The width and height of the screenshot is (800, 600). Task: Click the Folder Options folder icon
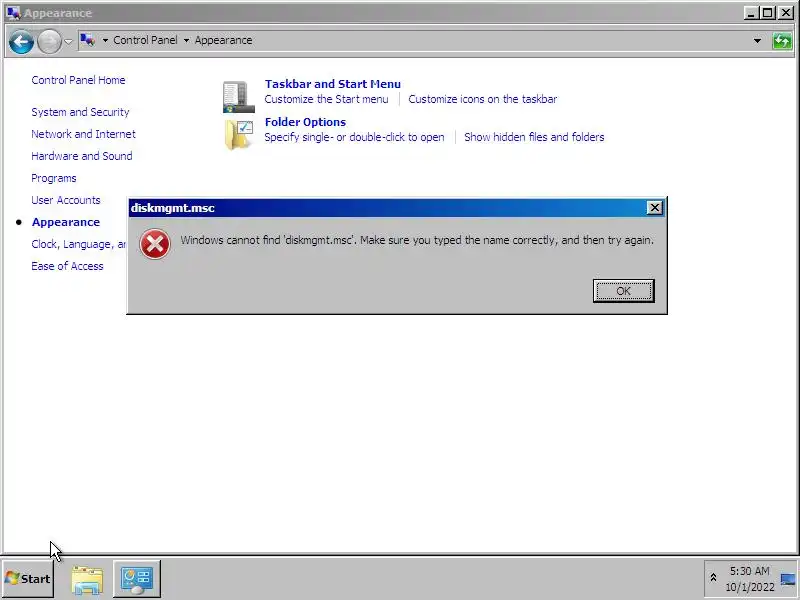tap(238, 134)
